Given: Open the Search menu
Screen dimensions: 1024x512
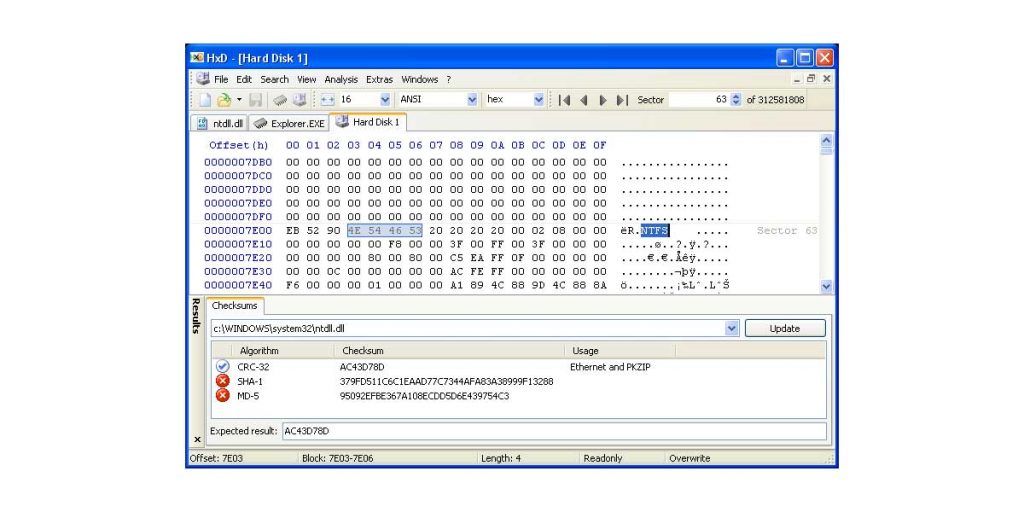Looking at the screenshot, I should click(x=274, y=80).
